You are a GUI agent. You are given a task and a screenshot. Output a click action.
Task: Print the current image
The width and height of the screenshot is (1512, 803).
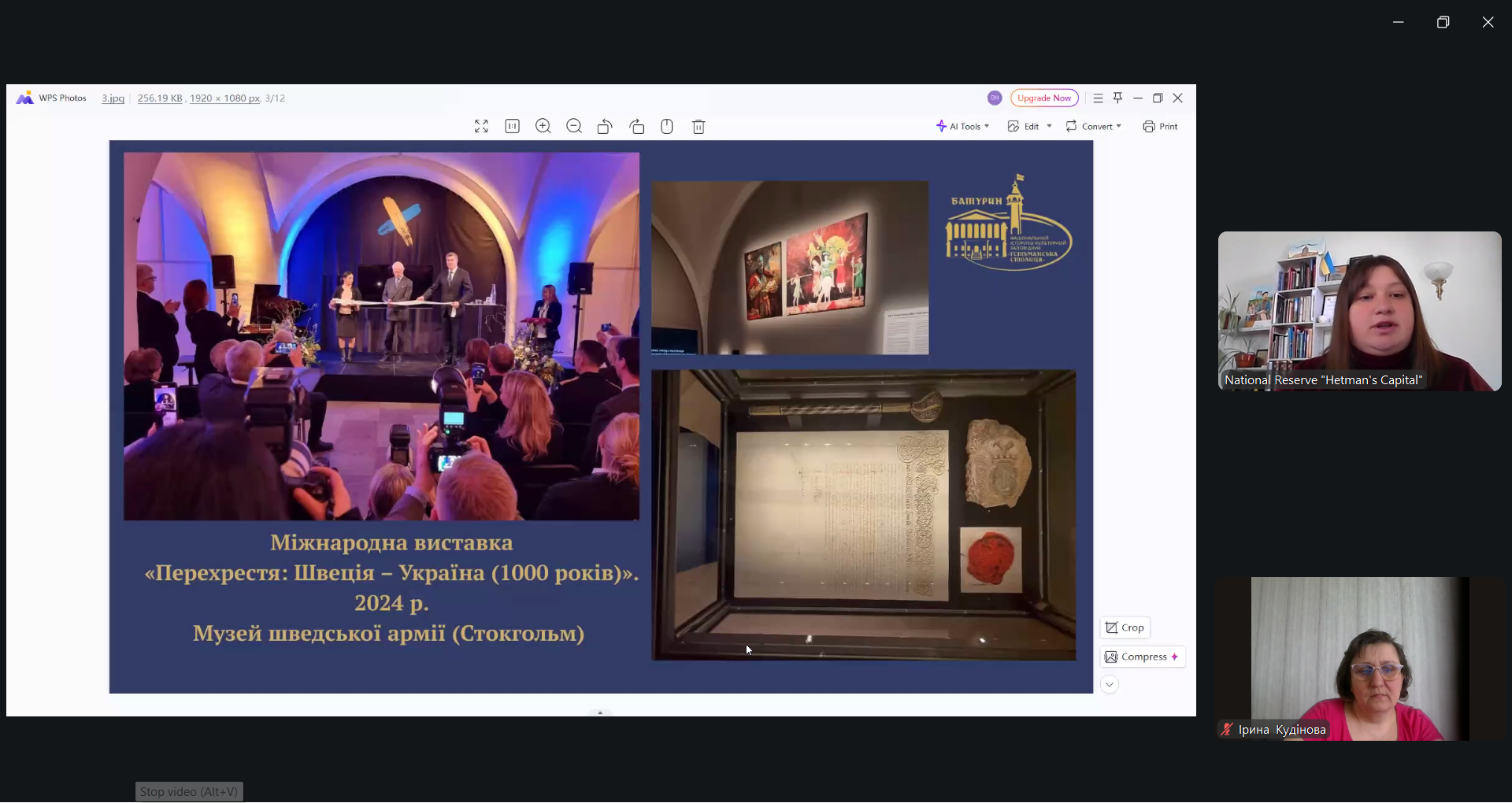[x=1160, y=127]
